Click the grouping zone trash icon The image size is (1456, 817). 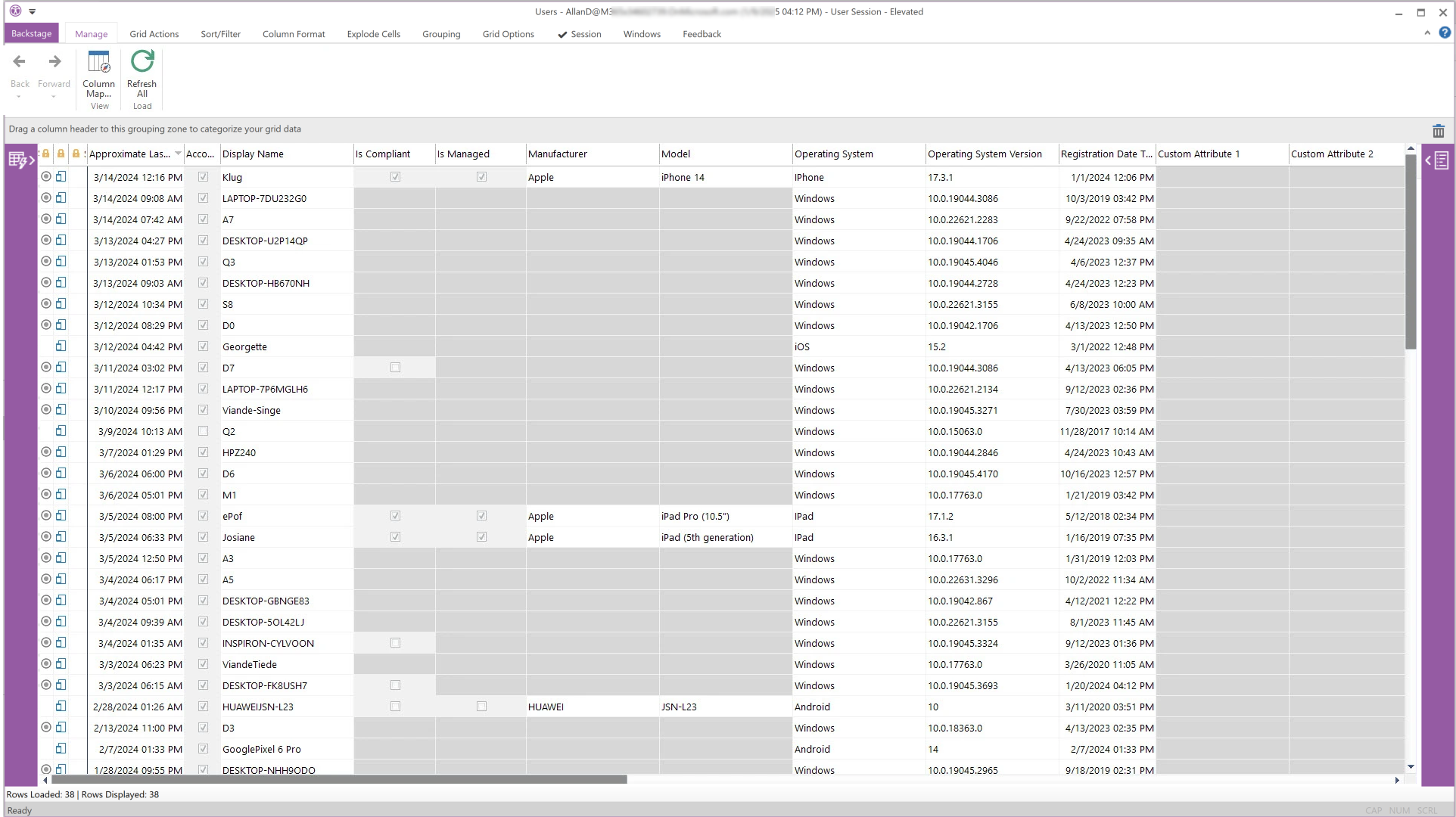1438,131
